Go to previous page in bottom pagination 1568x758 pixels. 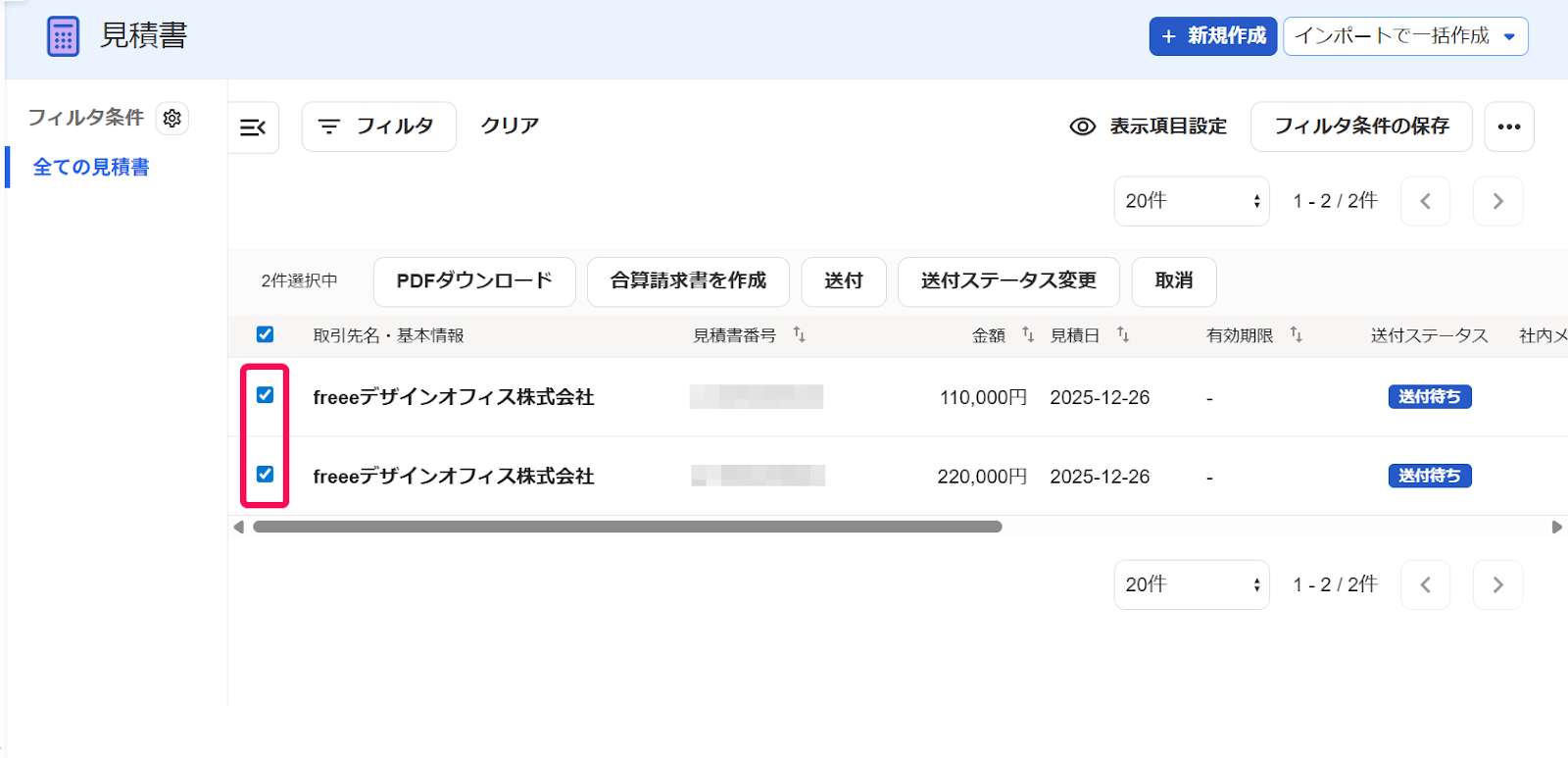1426,584
